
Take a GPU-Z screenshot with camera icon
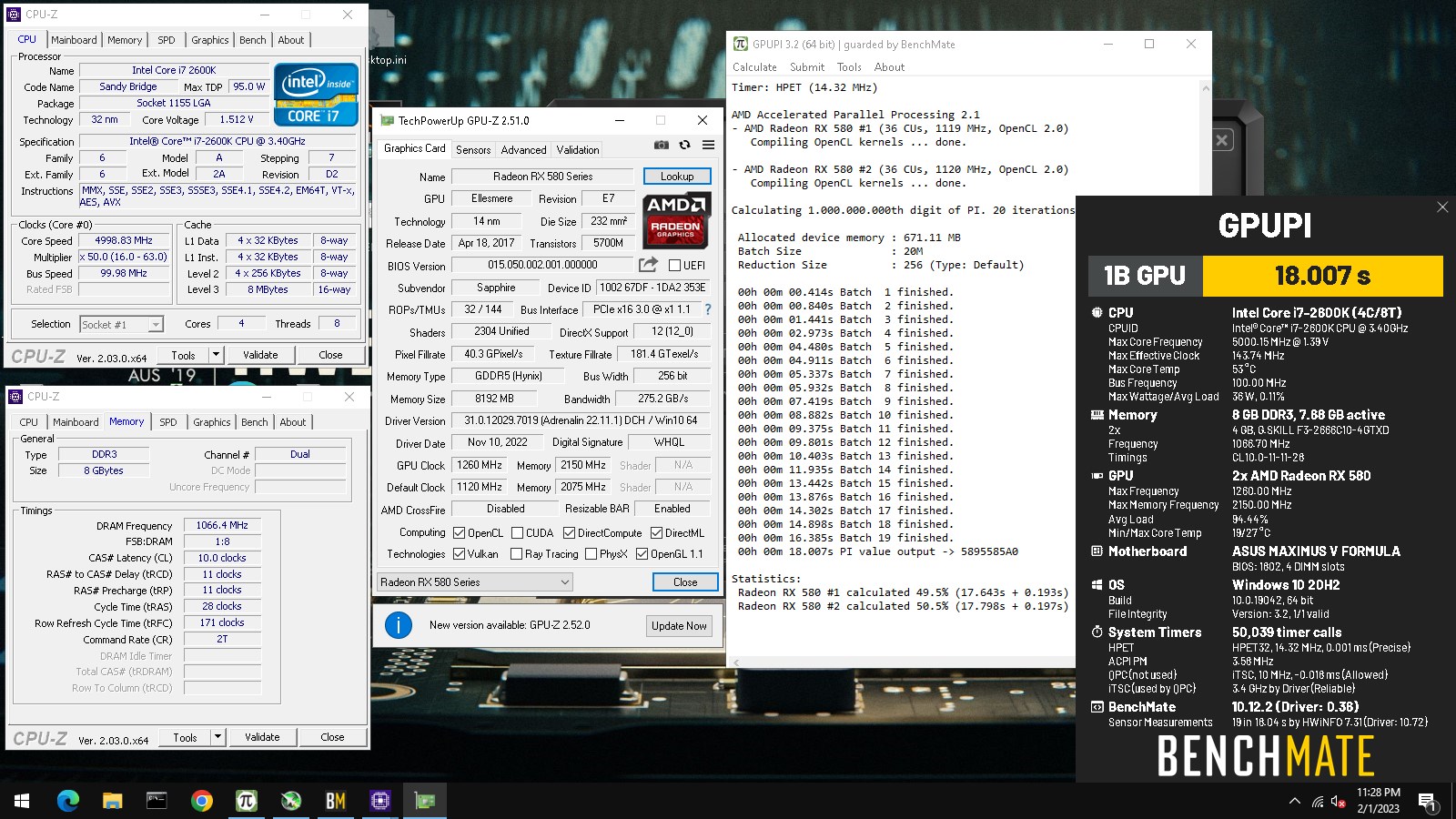(x=662, y=145)
